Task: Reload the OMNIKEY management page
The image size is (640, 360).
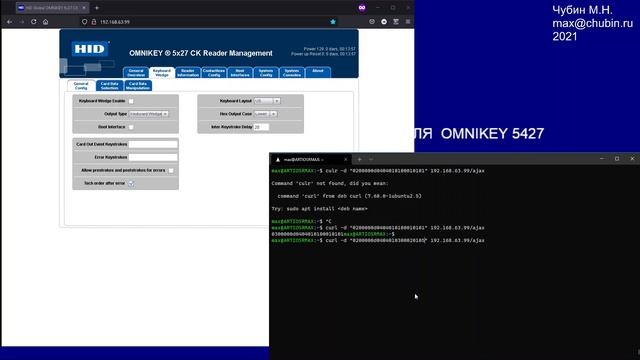Action: coord(33,22)
